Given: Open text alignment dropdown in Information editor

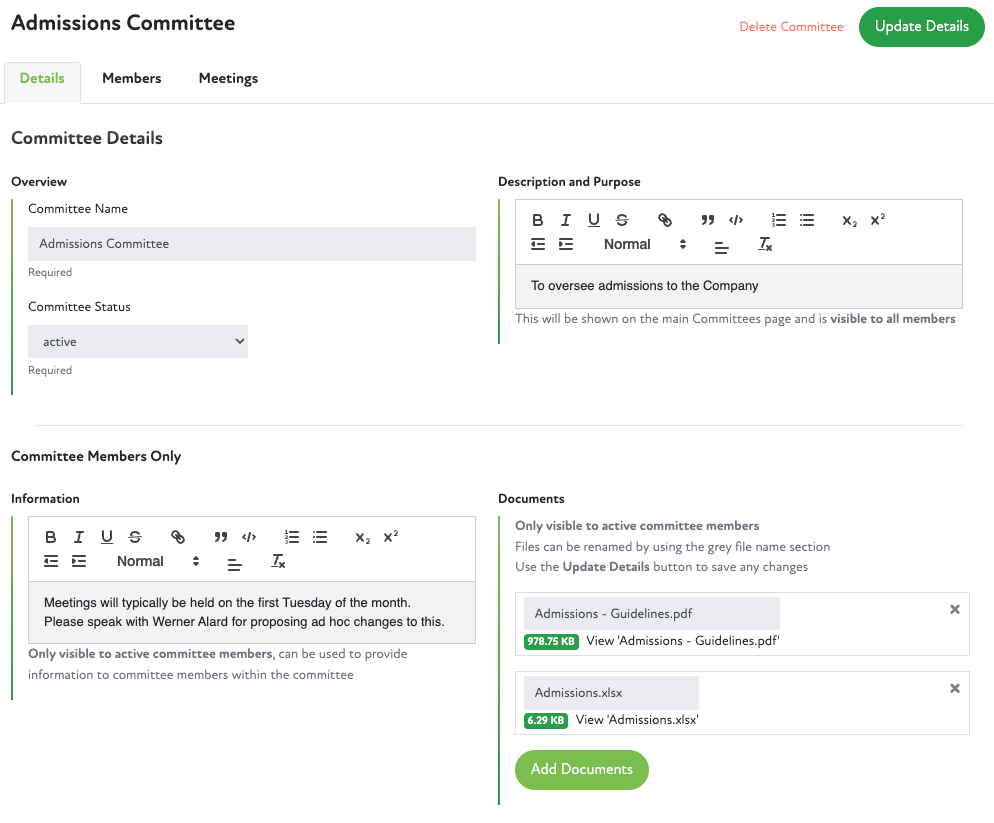Looking at the screenshot, I should 234,562.
